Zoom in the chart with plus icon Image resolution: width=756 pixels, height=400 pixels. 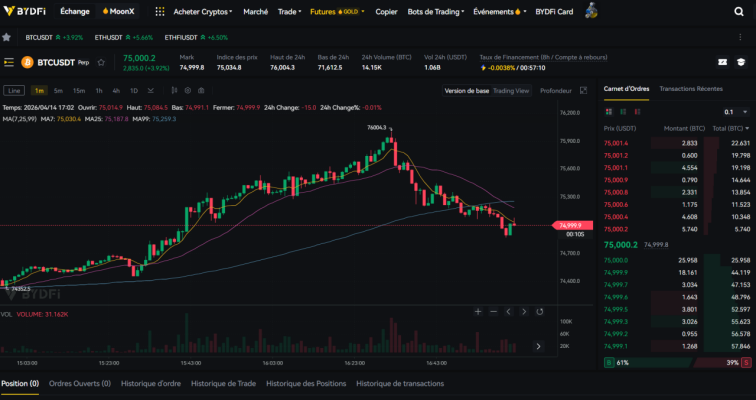coord(477,312)
